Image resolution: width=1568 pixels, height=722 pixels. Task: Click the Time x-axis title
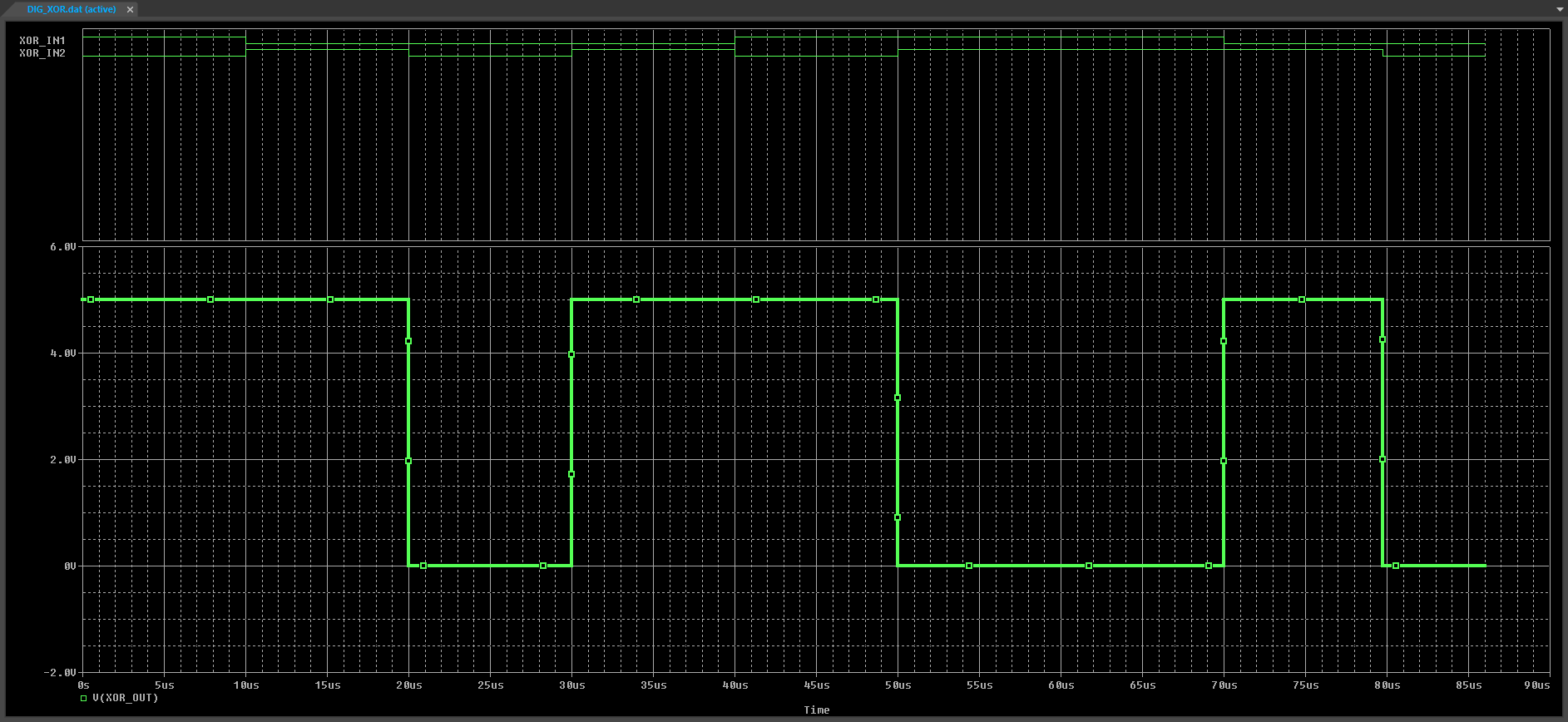[x=816, y=710]
